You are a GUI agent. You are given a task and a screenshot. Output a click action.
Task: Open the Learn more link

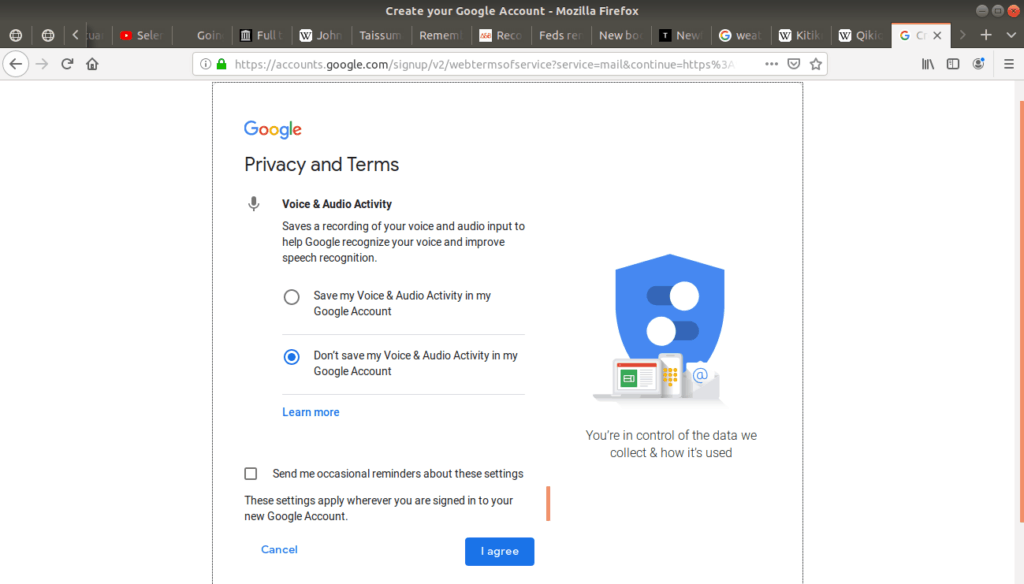click(311, 412)
